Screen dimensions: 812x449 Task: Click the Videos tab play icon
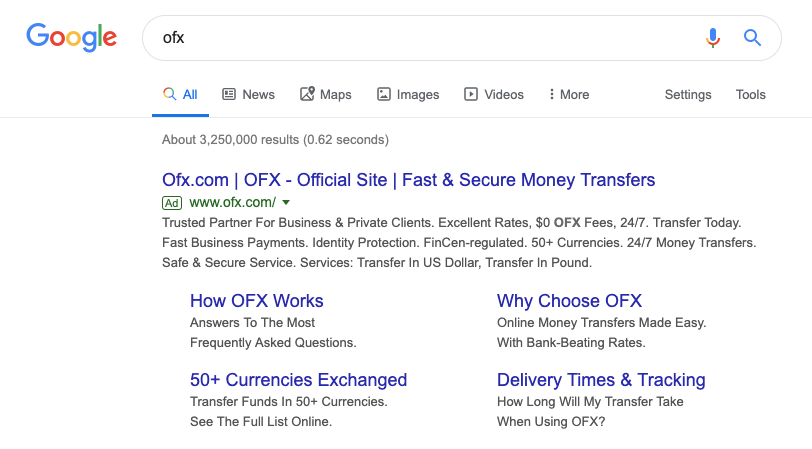pyautogui.click(x=471, y=94)
